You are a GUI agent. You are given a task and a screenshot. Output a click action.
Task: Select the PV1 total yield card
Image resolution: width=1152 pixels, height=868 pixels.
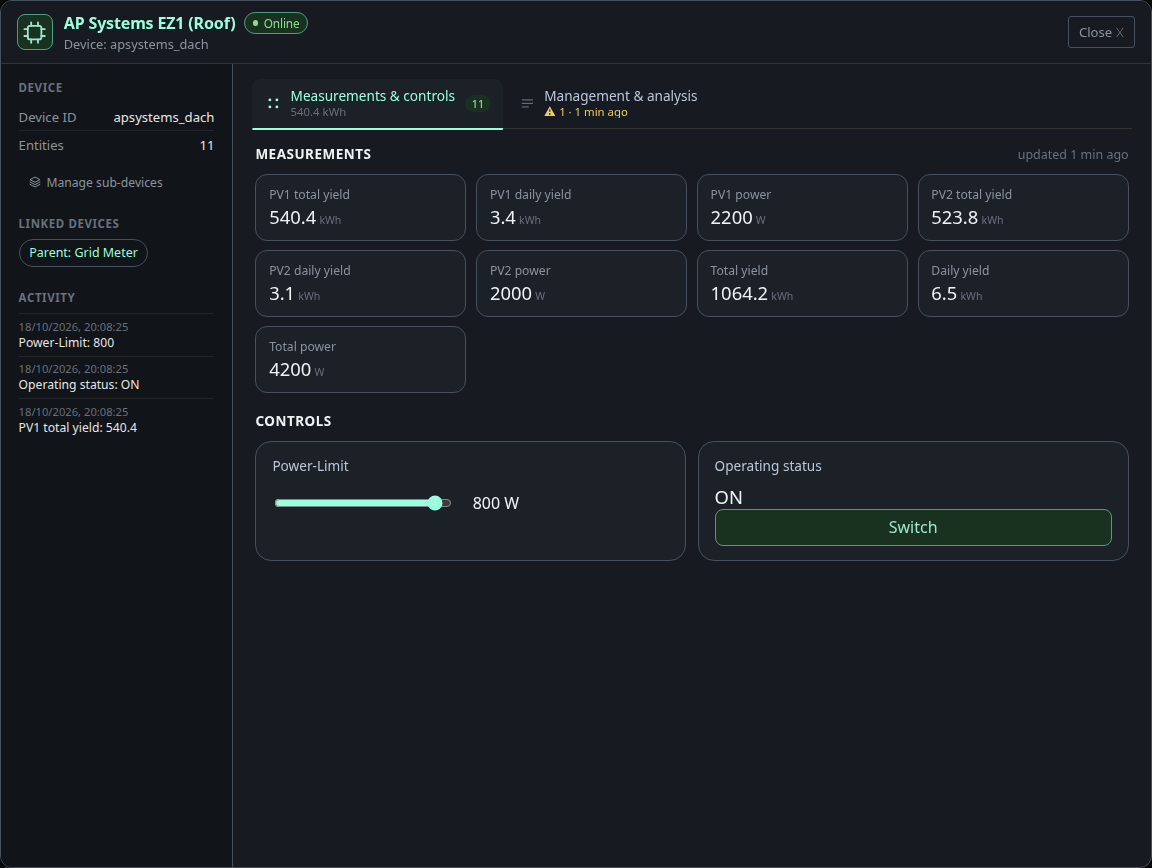pyautogui.click(x=360, y=207)
